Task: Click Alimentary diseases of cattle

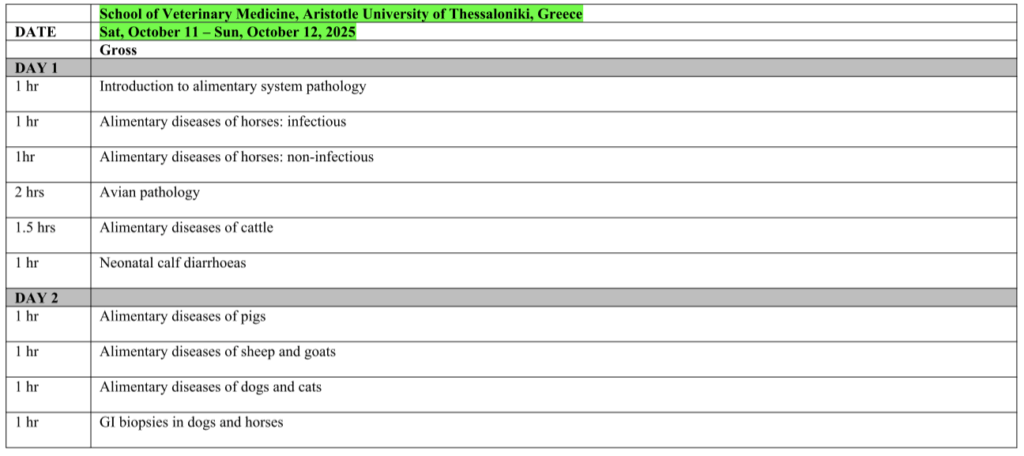Action: 186,227
